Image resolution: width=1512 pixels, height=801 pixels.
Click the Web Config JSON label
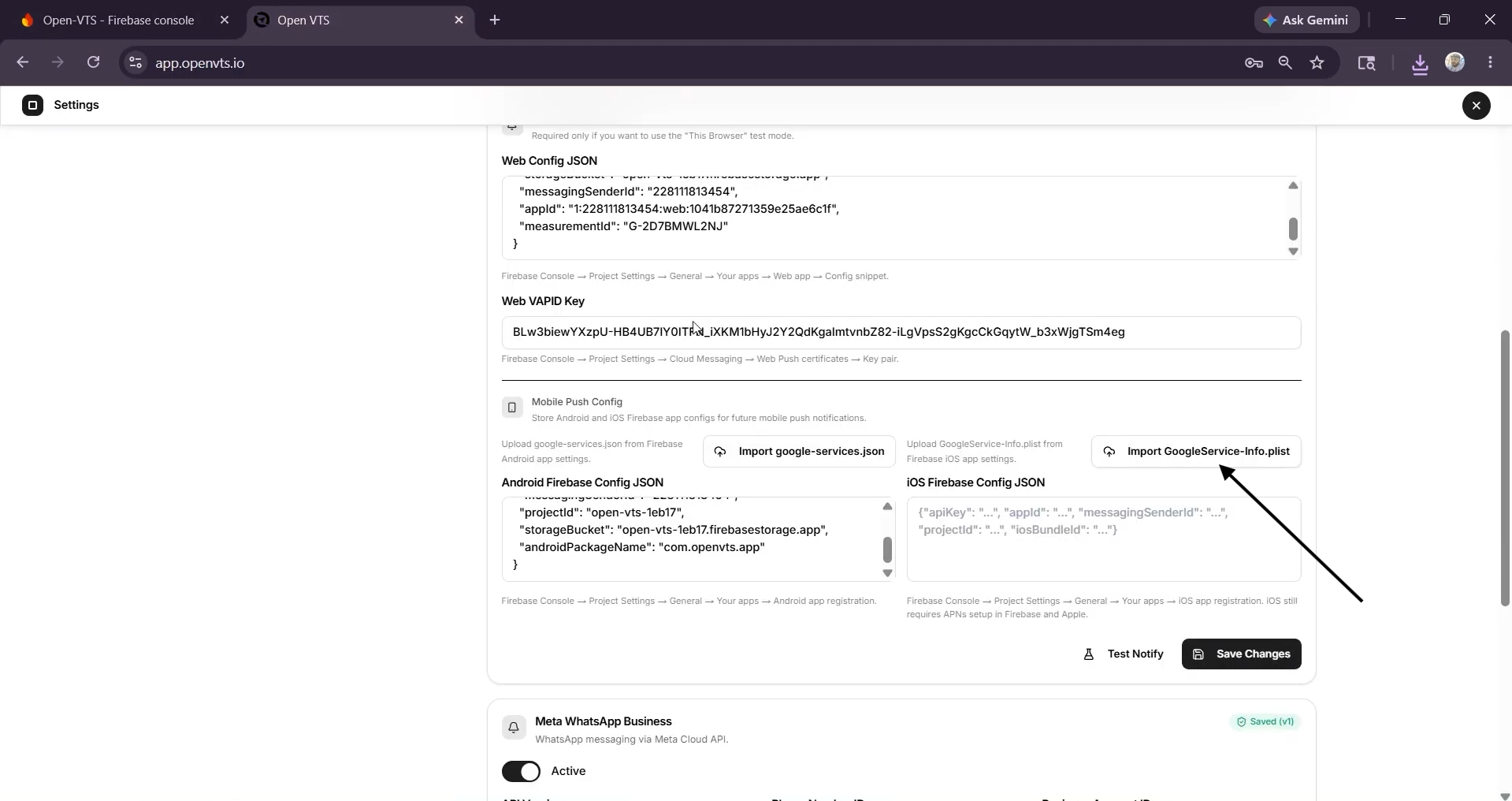549,161
